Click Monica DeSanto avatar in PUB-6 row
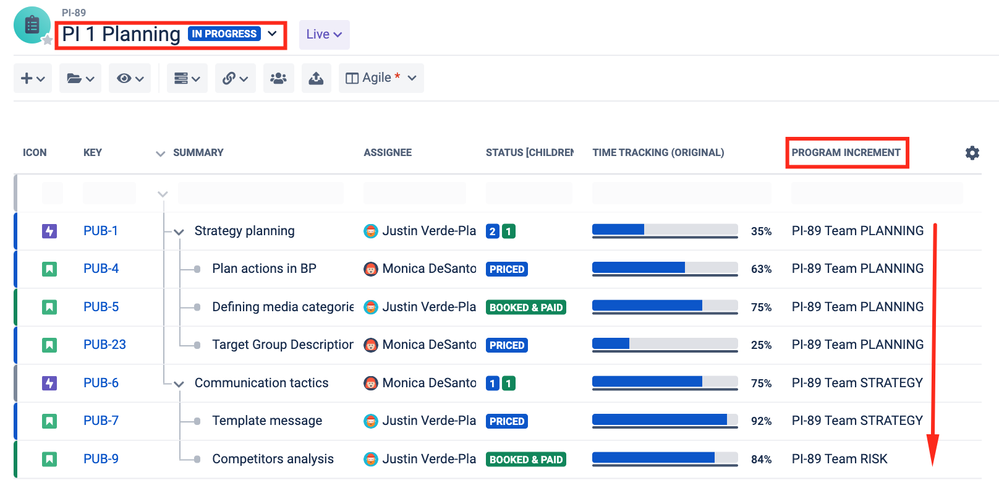The height and width of the screenshot is (500, 999). 371,383
